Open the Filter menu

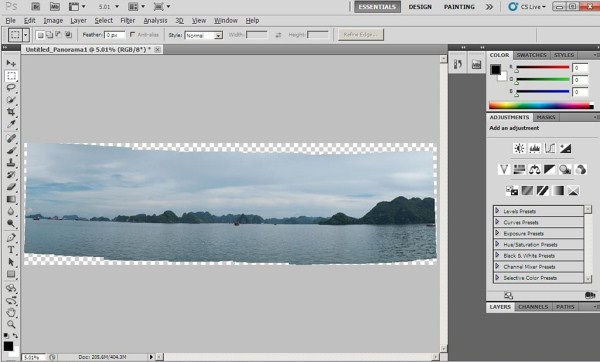[x=127, y=20]
